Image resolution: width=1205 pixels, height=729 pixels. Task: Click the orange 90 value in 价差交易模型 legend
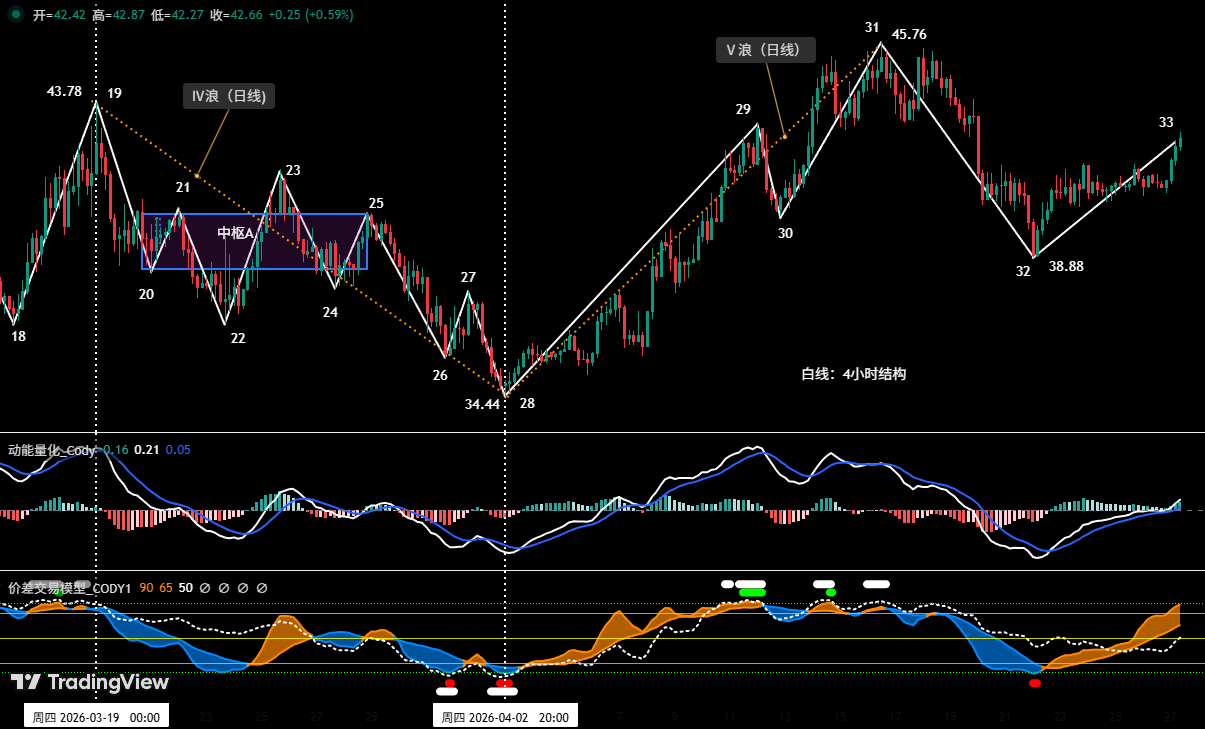click(146, 588)
